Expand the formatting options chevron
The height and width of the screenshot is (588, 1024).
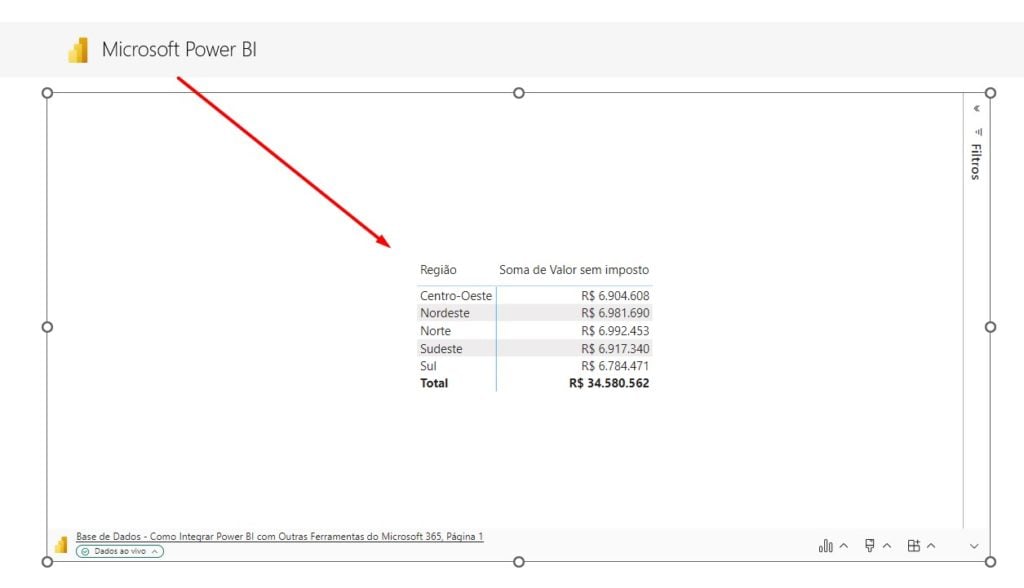887,546
